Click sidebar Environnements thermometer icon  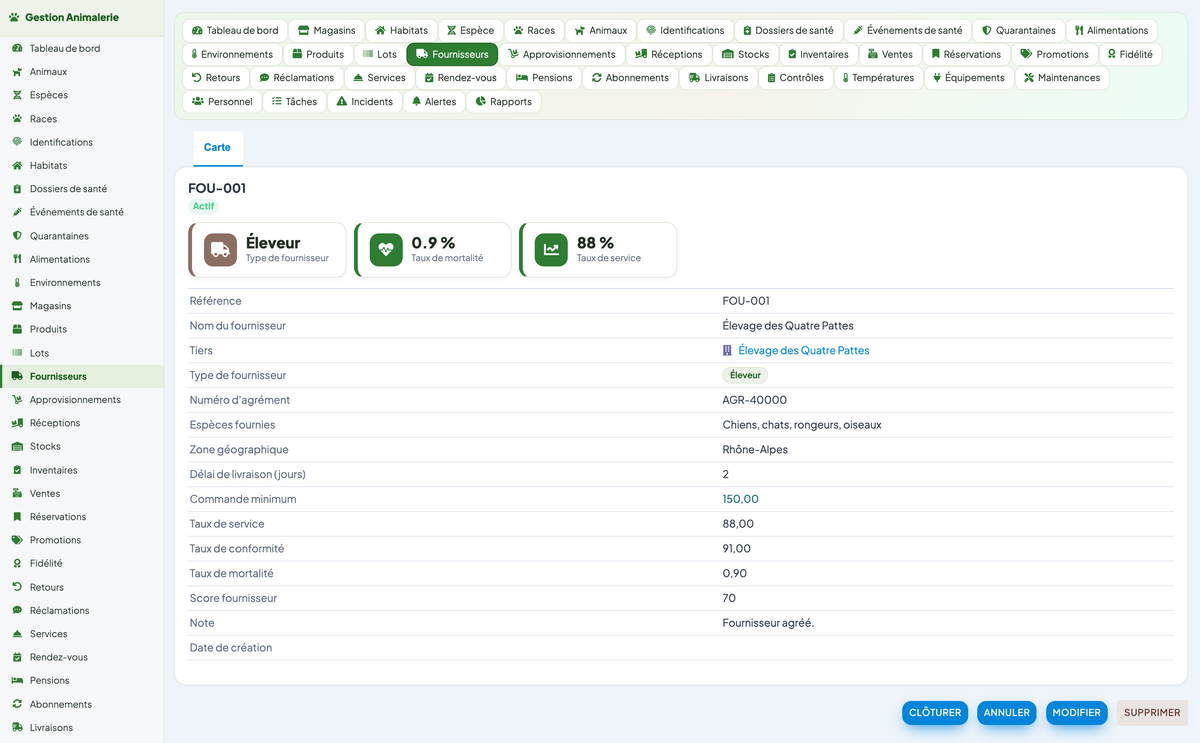(x=17, y=282)
